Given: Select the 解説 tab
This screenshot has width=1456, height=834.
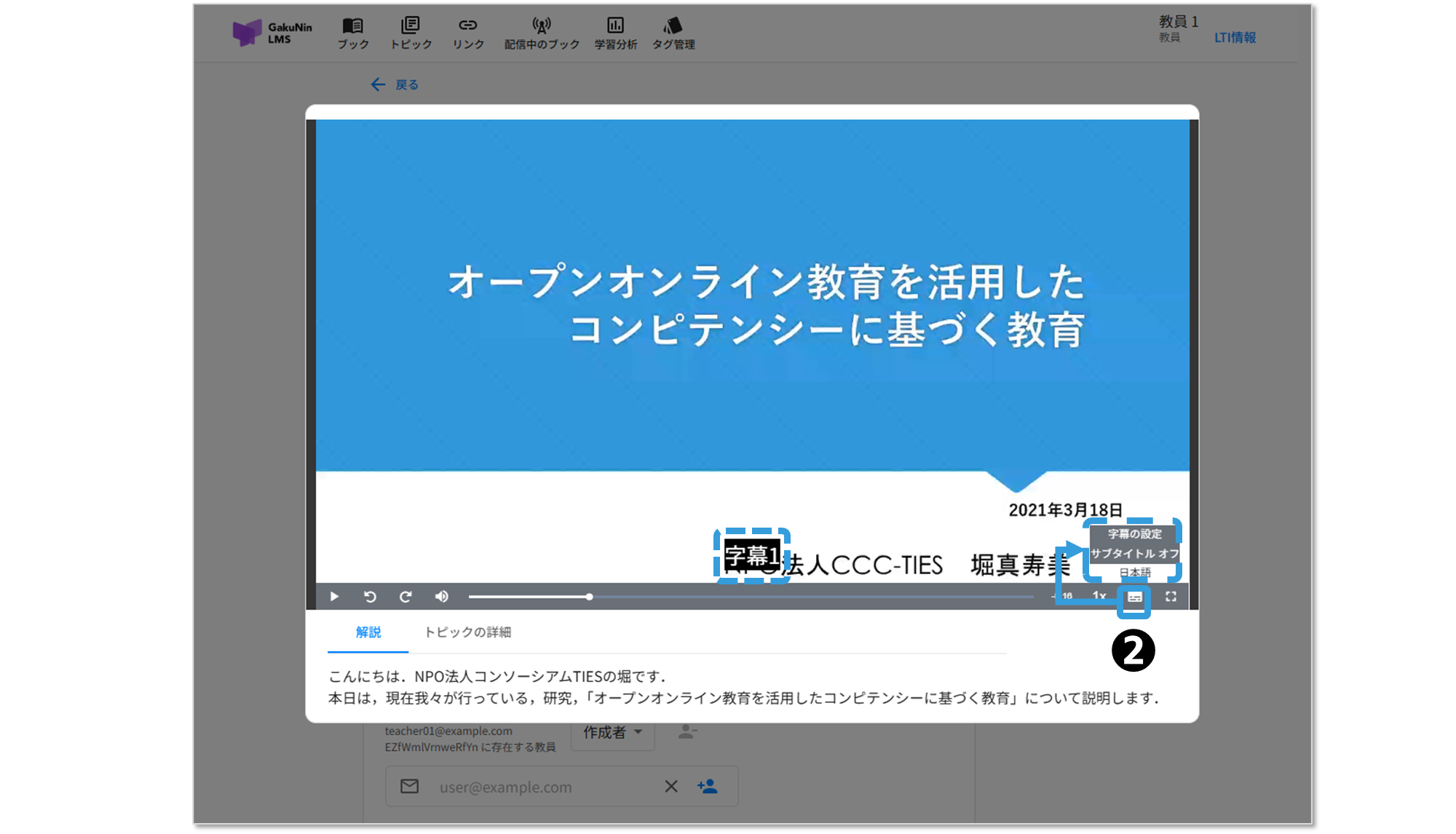Looking at the screenshot, I should coord(368,632).
